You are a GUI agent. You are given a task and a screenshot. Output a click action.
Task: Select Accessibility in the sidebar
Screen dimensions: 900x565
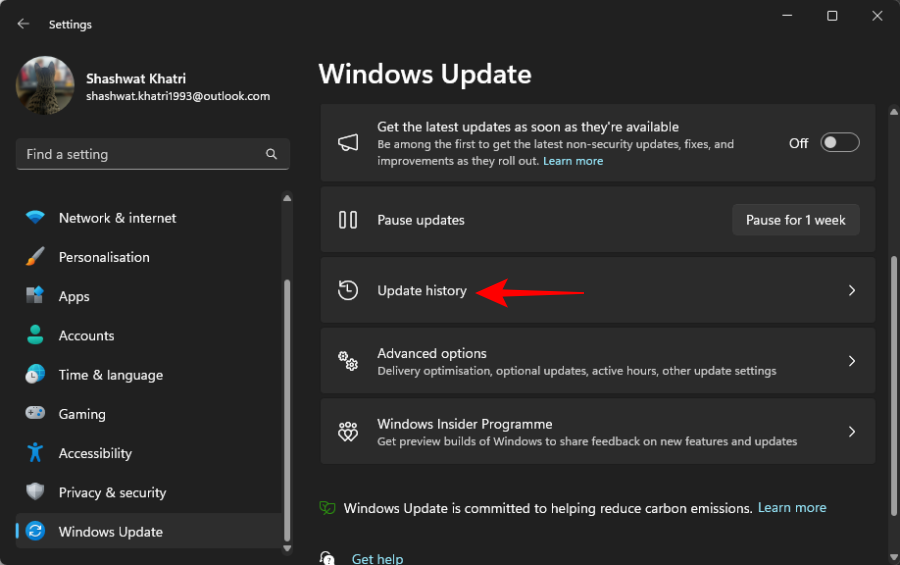coord(95,453)
